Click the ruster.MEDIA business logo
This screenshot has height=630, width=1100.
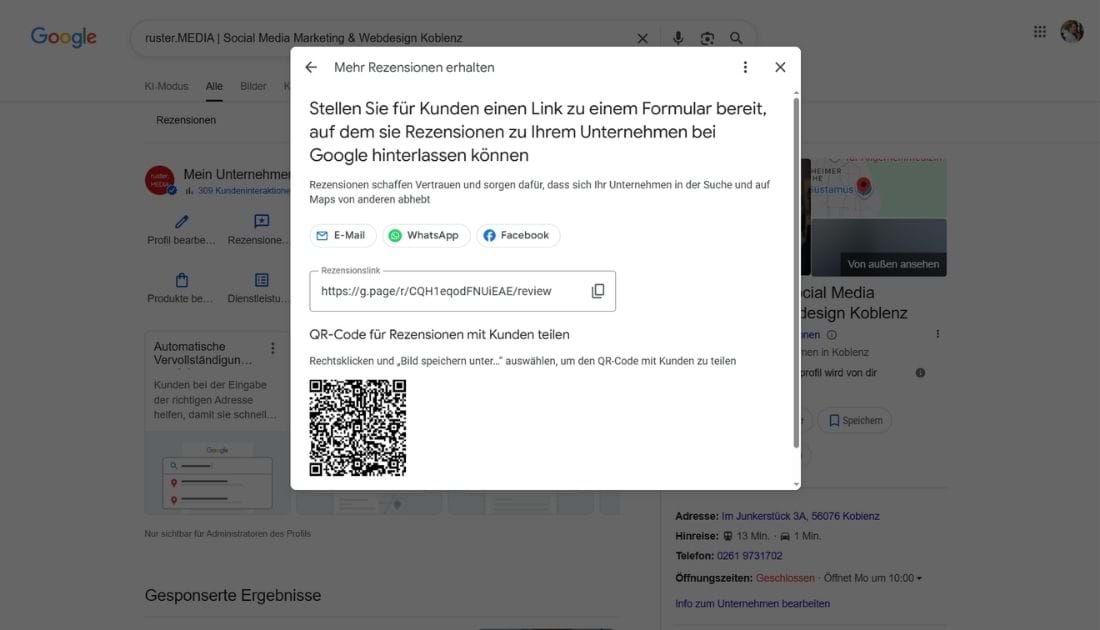tap(160, 180)
